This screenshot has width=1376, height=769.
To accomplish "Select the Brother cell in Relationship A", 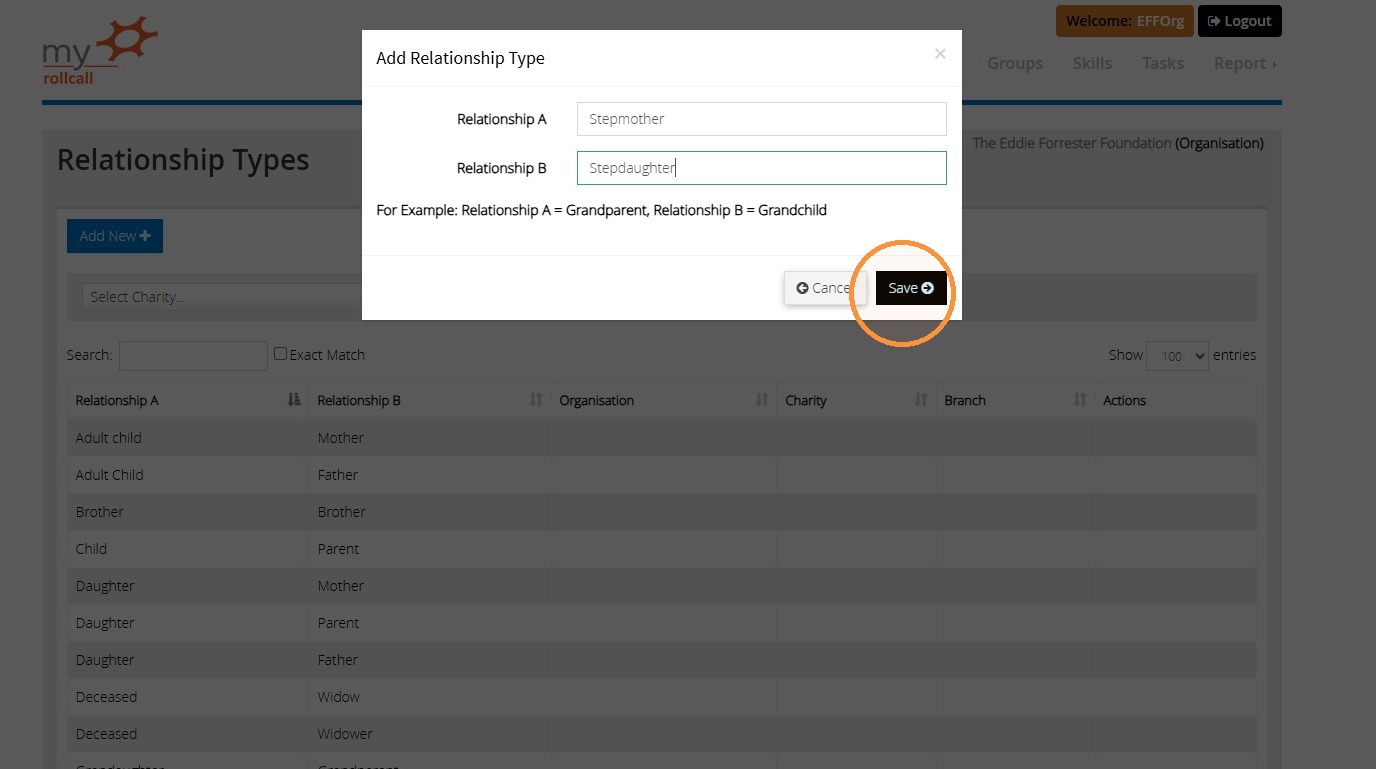I will coord(188,512).
